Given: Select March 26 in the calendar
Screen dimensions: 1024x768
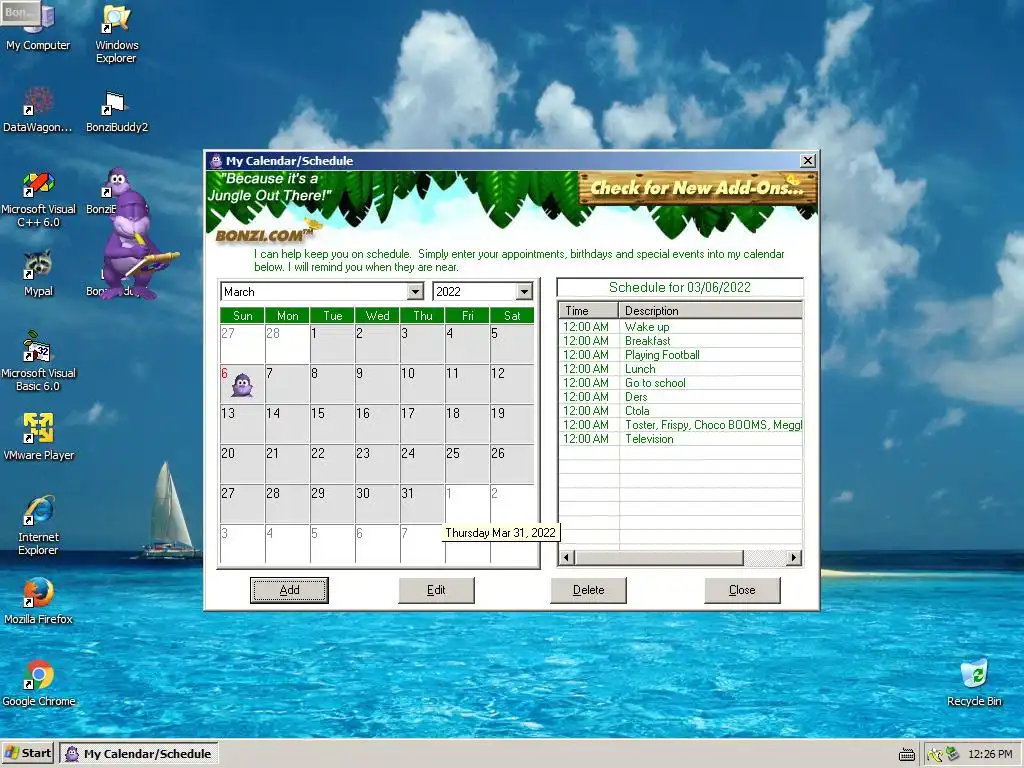Looking at the screenshot, I should 512,464.
